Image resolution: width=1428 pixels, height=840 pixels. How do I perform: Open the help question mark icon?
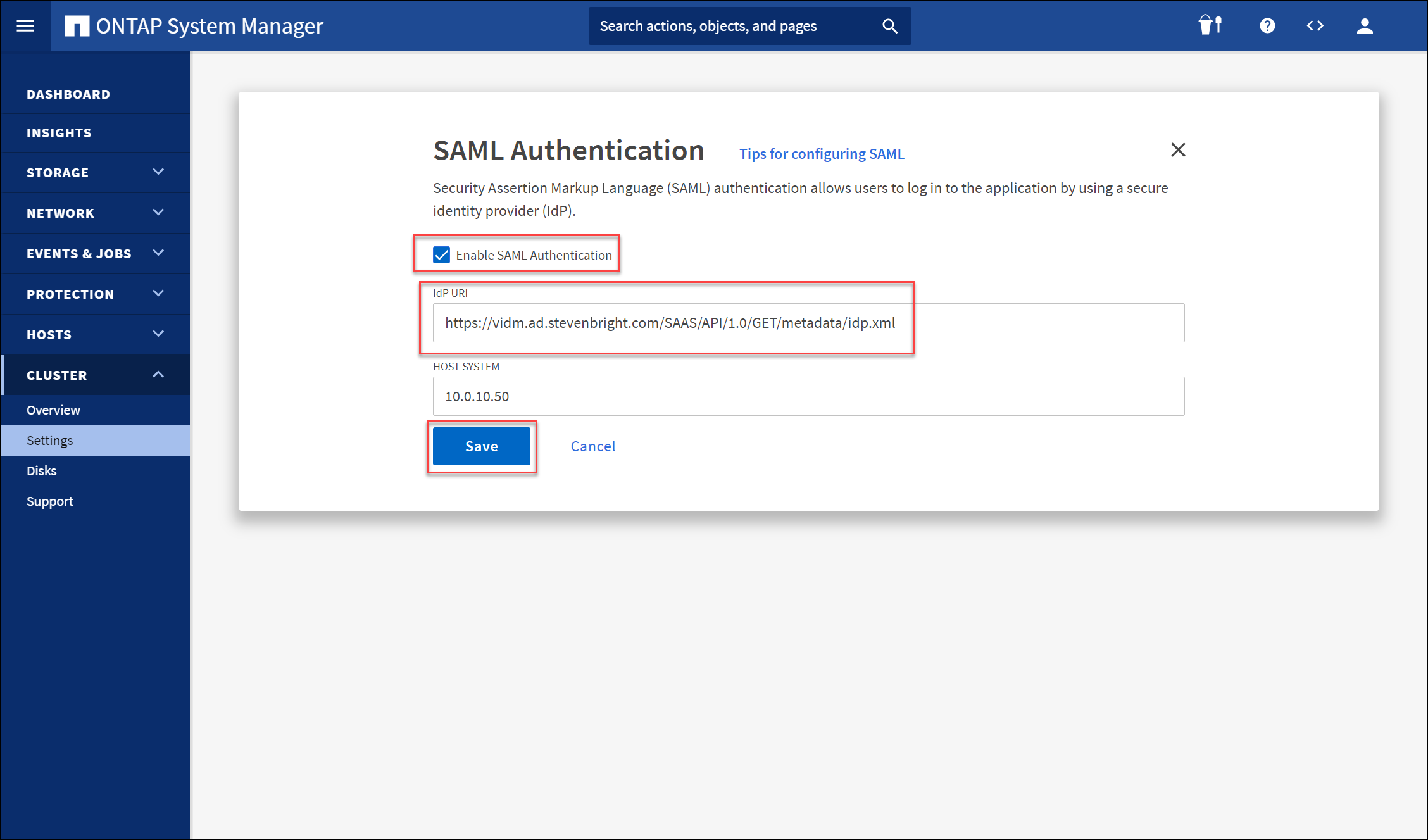click(x=1267, y=26)
